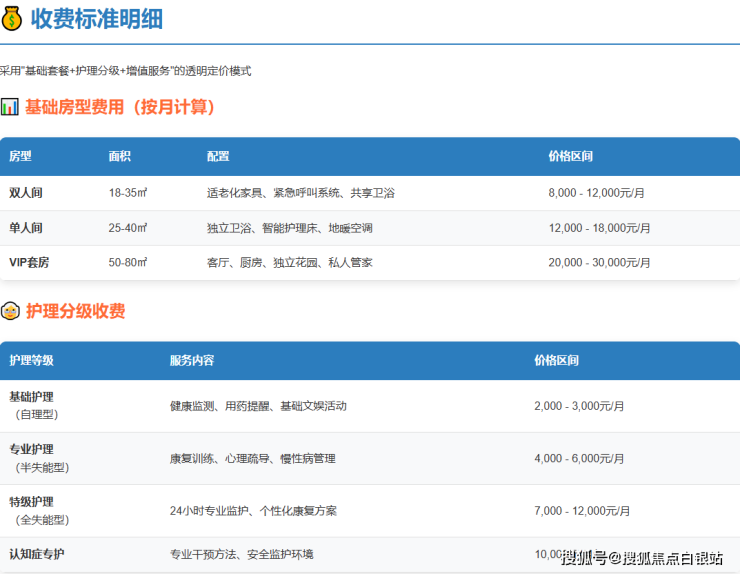The image size is (740, 574).
Task: Click the 服务内容 column header
Action: pyautogui.click(x=192, y=360)
